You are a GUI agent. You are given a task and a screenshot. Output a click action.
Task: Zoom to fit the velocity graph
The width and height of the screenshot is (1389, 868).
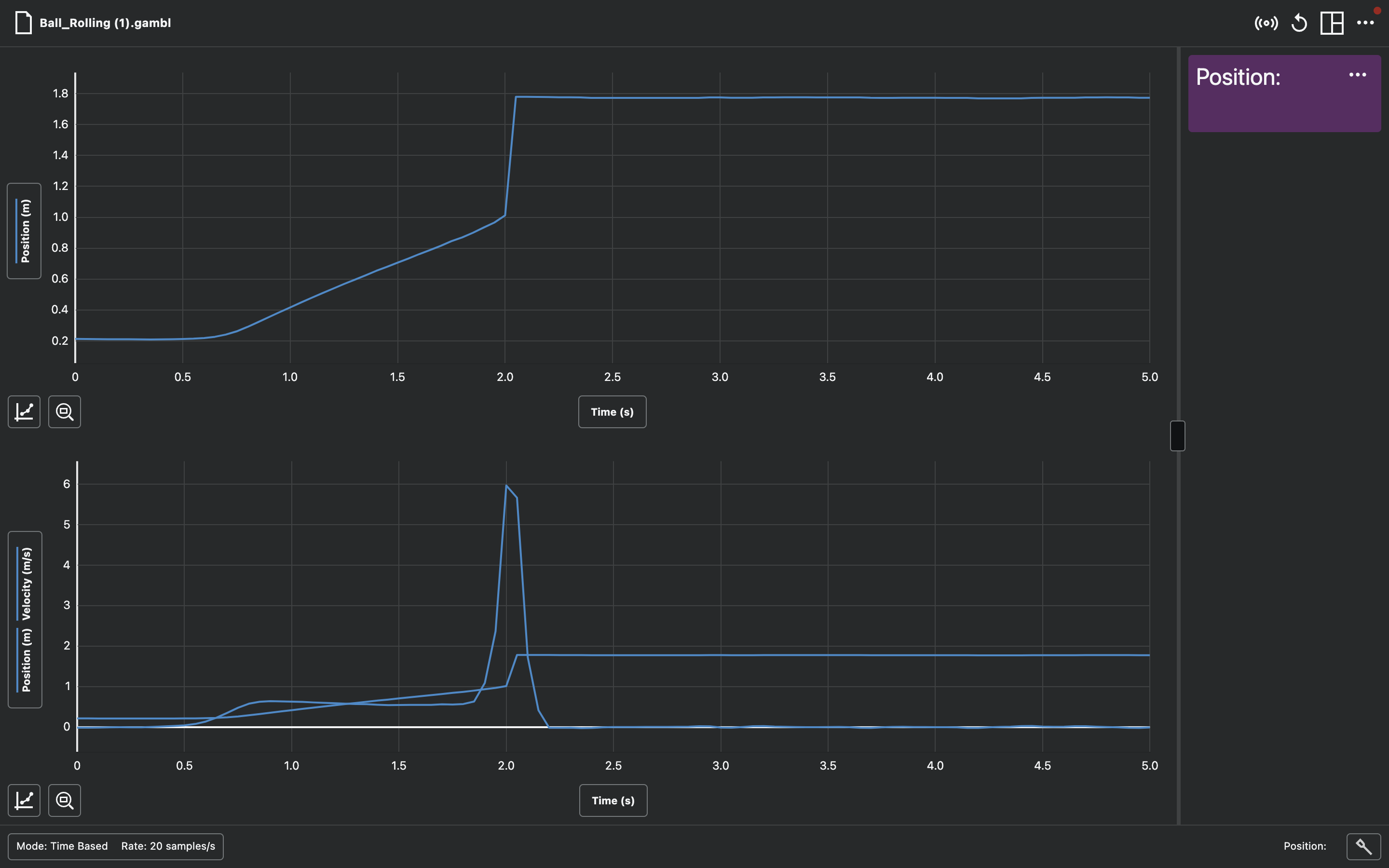(x=65, y=800)
